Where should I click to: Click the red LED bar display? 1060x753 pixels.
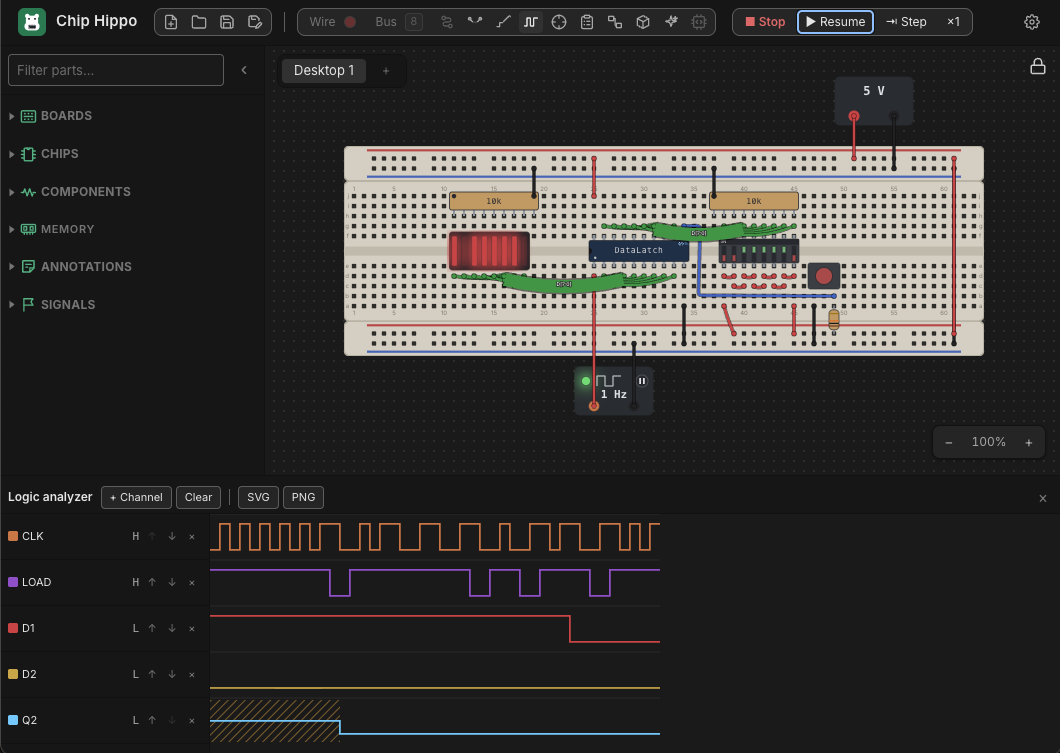pos(489,251)
